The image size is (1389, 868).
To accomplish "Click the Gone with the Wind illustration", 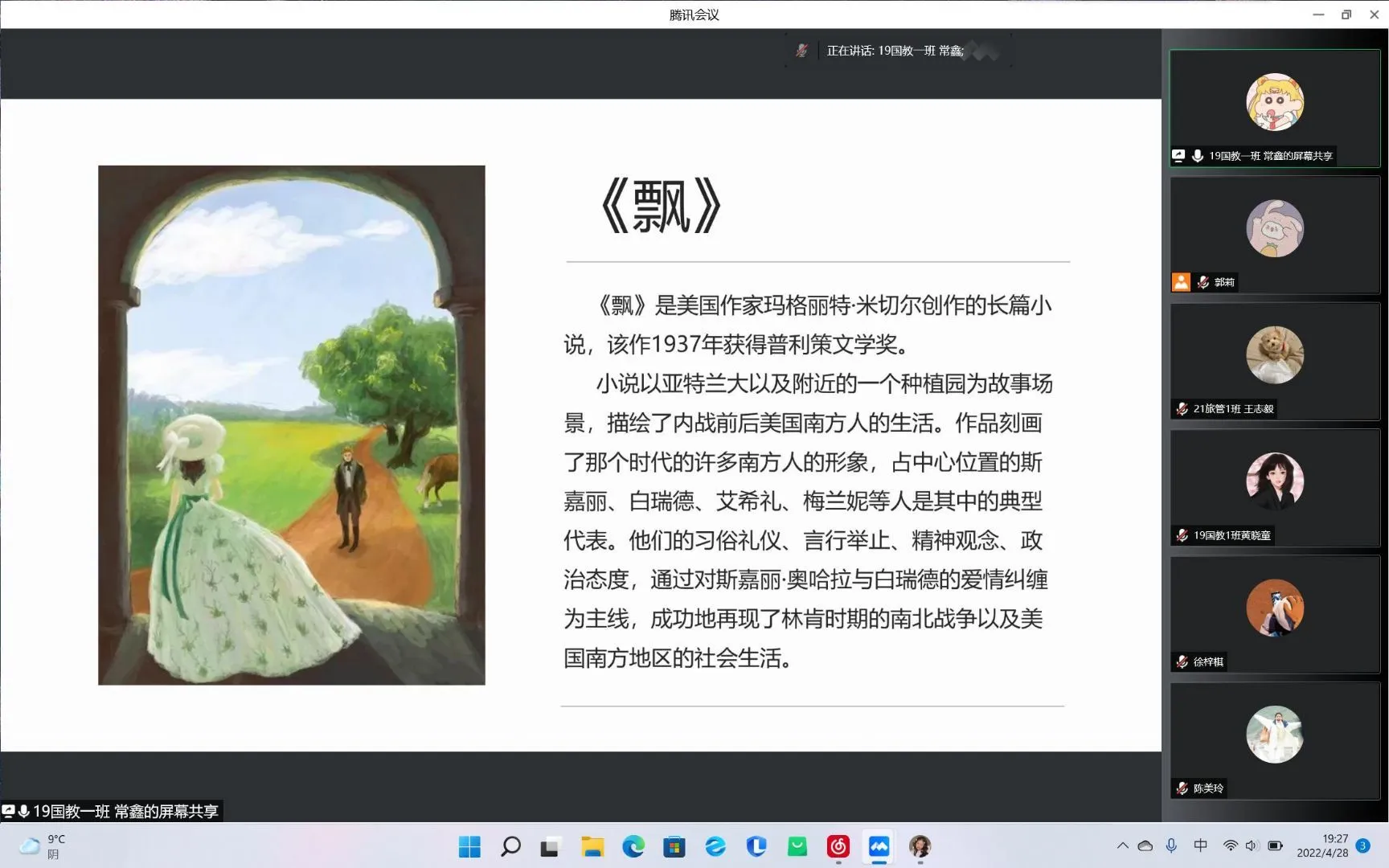I will coord(291,425).
